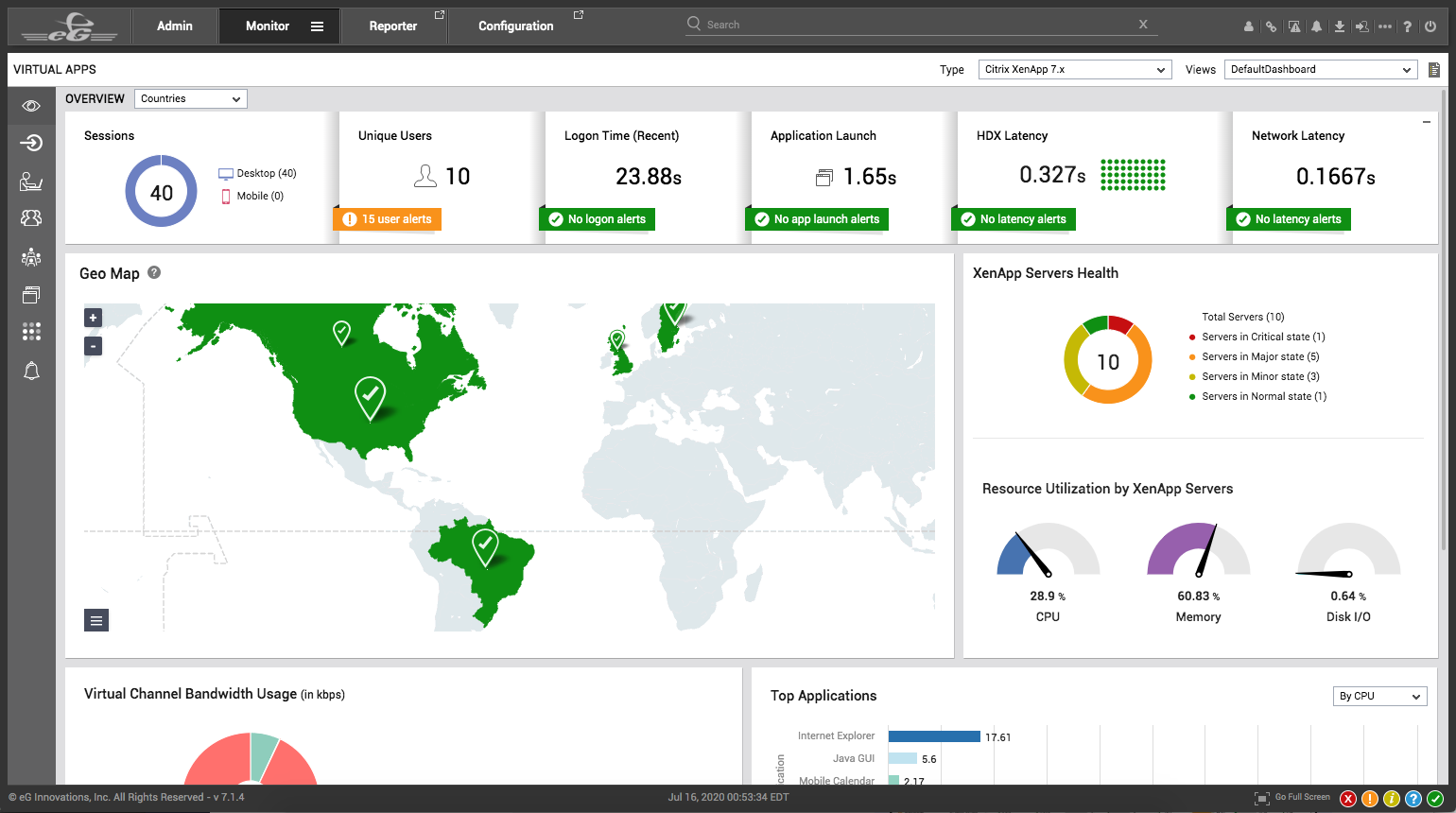Screen dimensions: 1456x813
Task: Click the United States map marker
Action: pyautogui.click(x=370, y=397)
